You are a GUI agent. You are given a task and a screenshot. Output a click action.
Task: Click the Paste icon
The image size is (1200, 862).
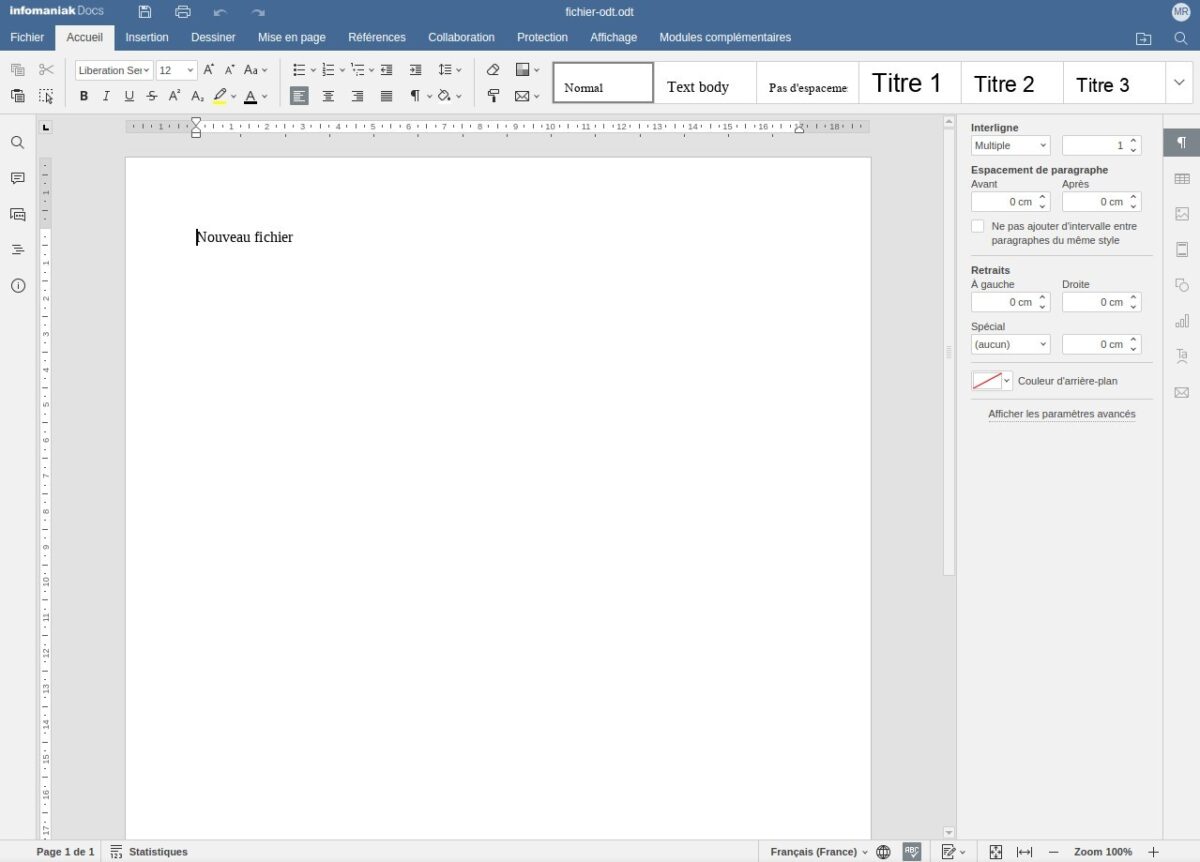[x=18, y=96]
